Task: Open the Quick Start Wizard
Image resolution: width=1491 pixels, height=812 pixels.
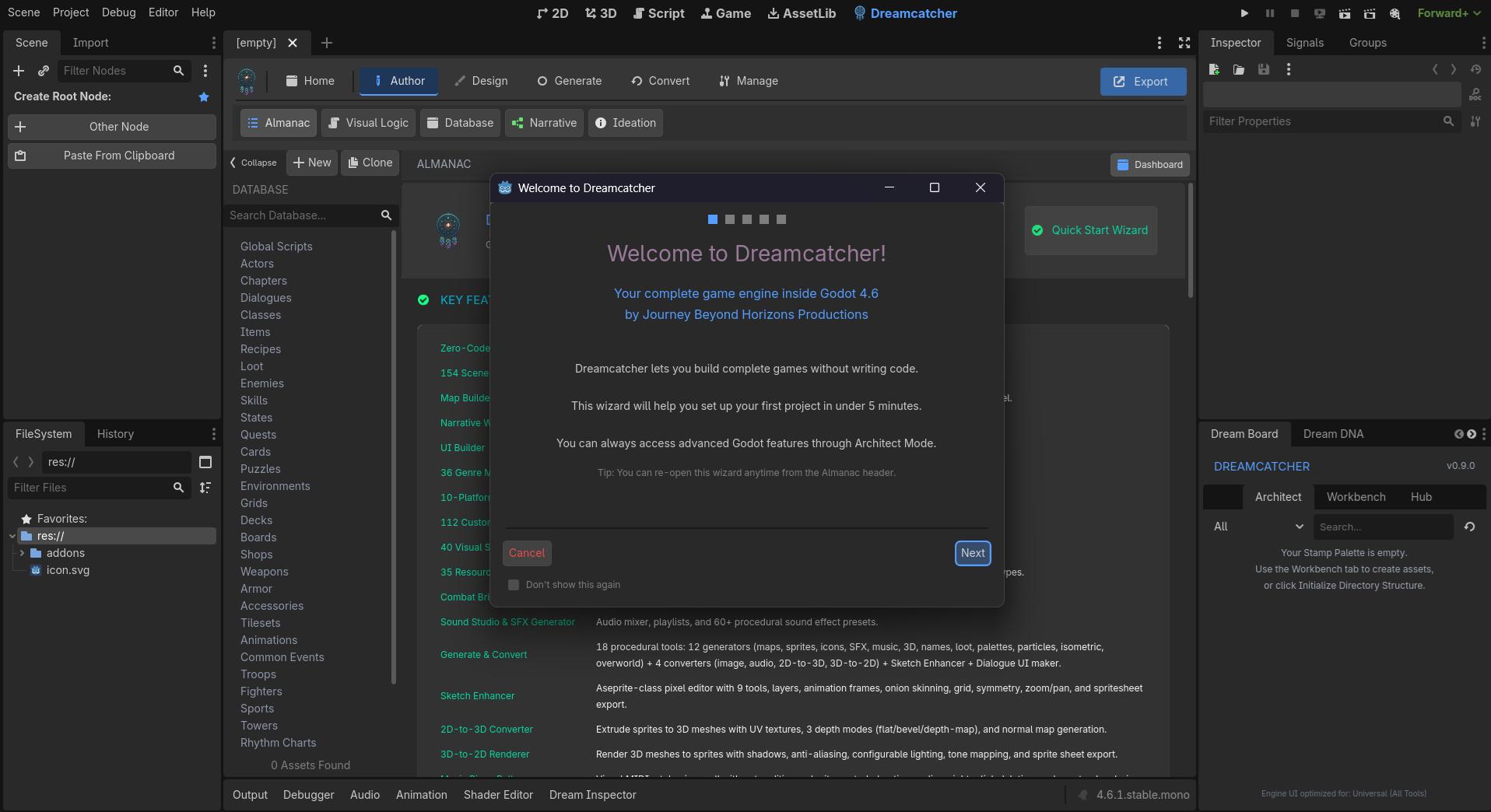Action: pyautogui.click(x=1090, y=230)
